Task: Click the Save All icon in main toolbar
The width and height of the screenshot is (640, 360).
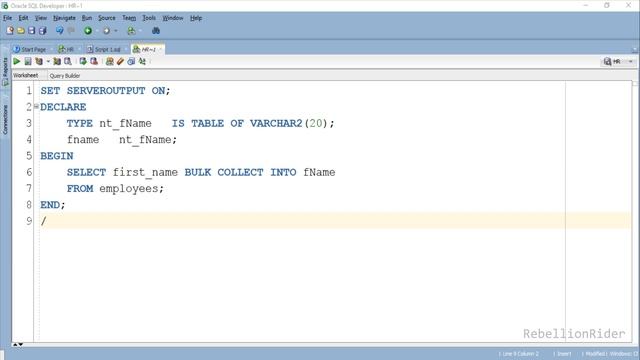Action: [x=42, y=31]
